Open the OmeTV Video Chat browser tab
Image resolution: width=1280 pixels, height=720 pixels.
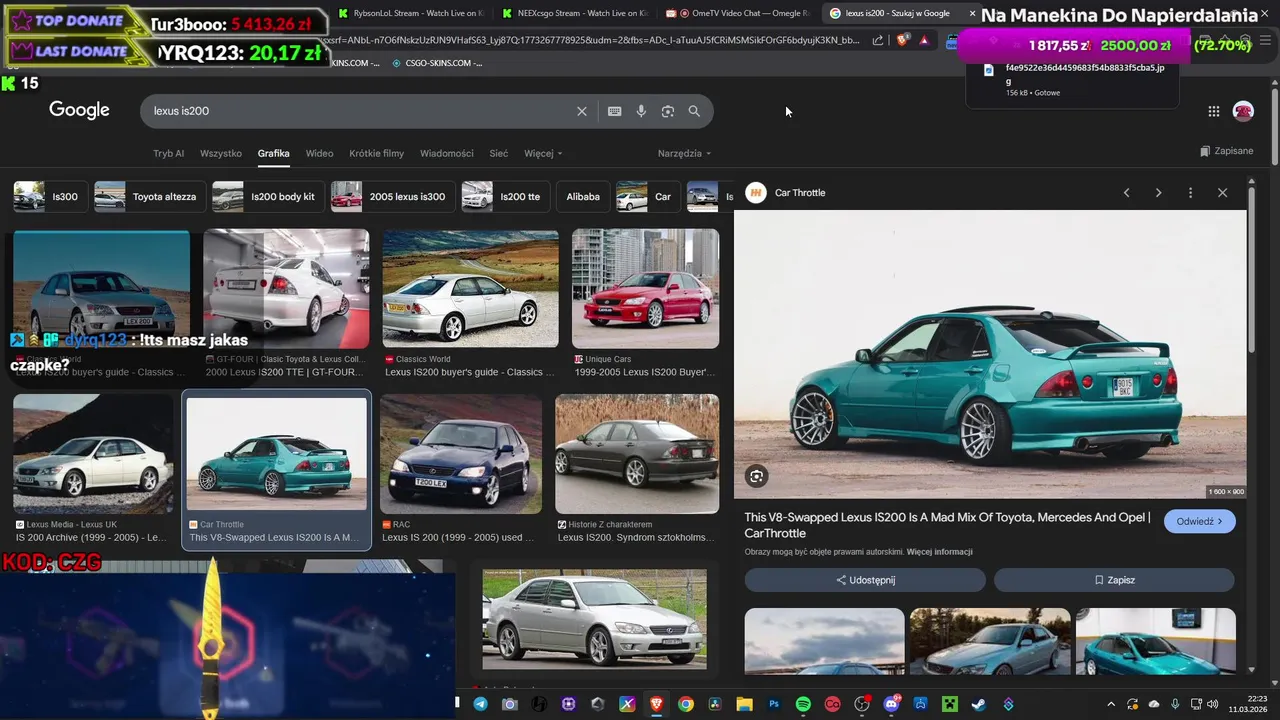coord(738,13)
